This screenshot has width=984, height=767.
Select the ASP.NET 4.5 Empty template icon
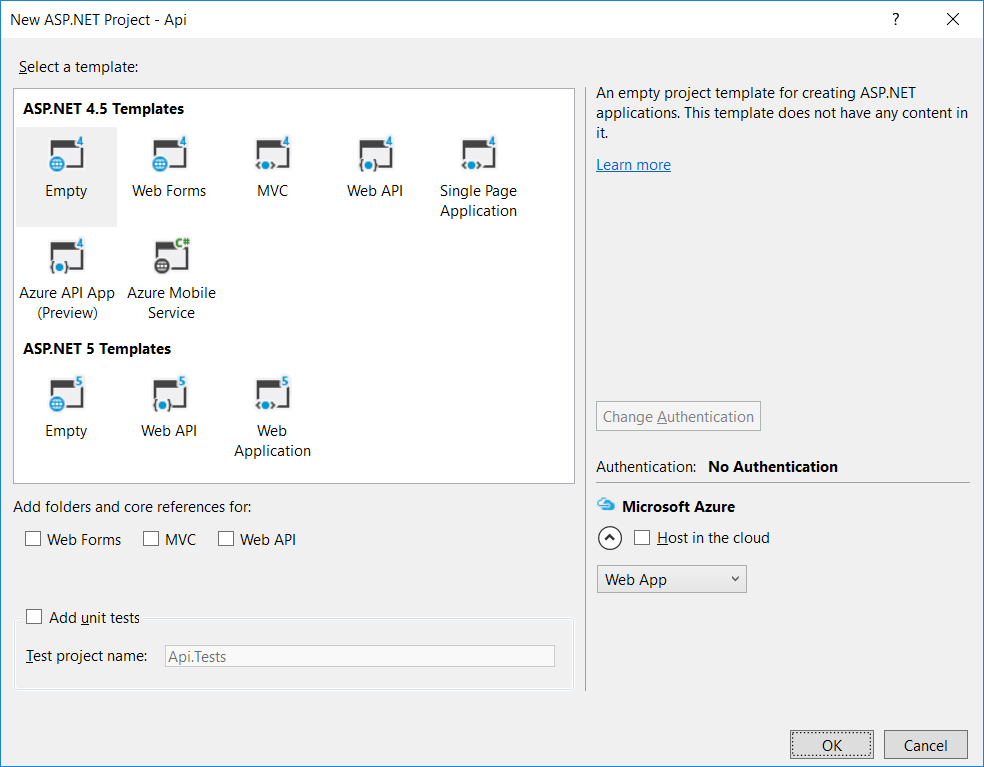[66, 154]
